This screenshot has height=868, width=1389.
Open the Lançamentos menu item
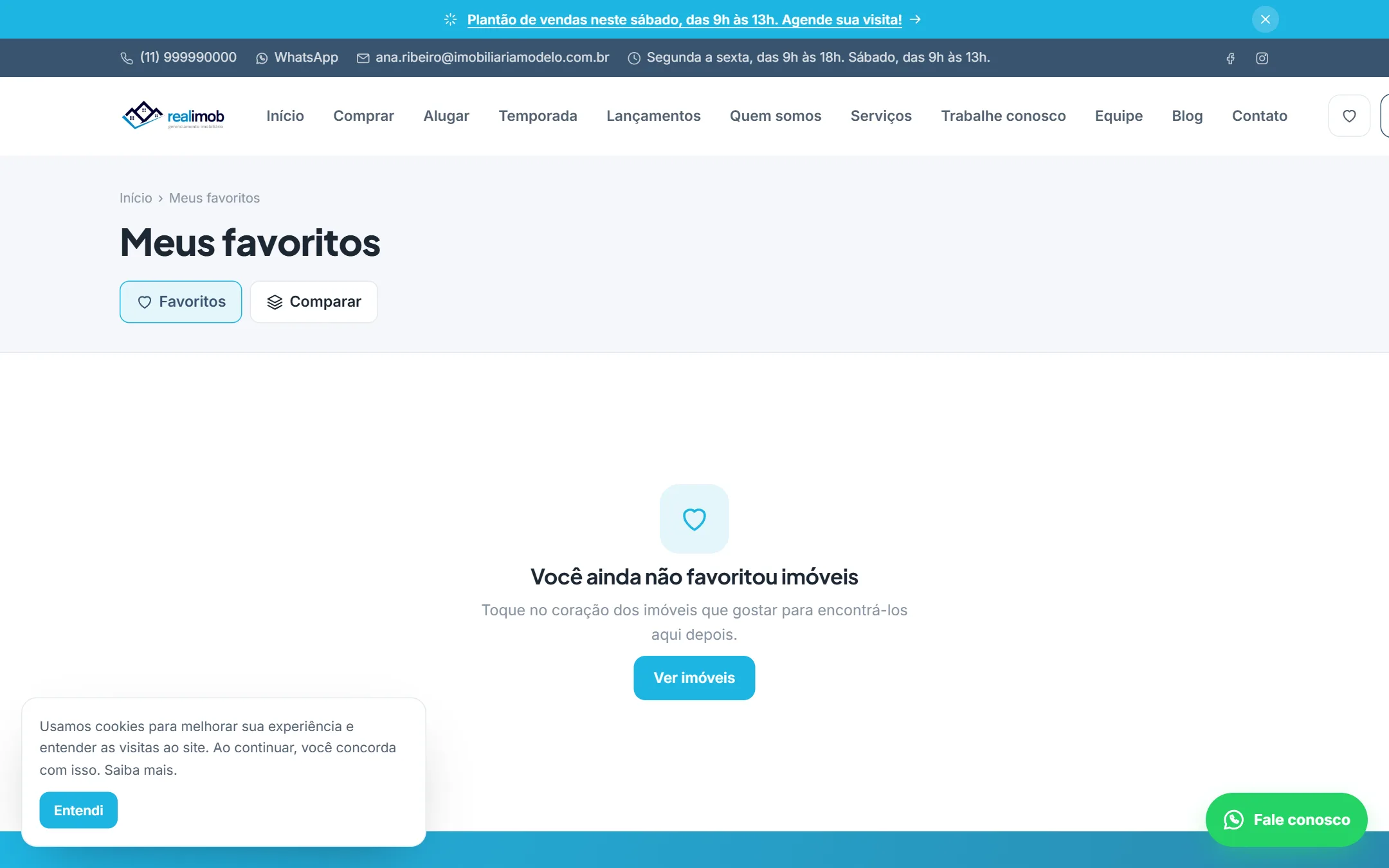point(653,116)
